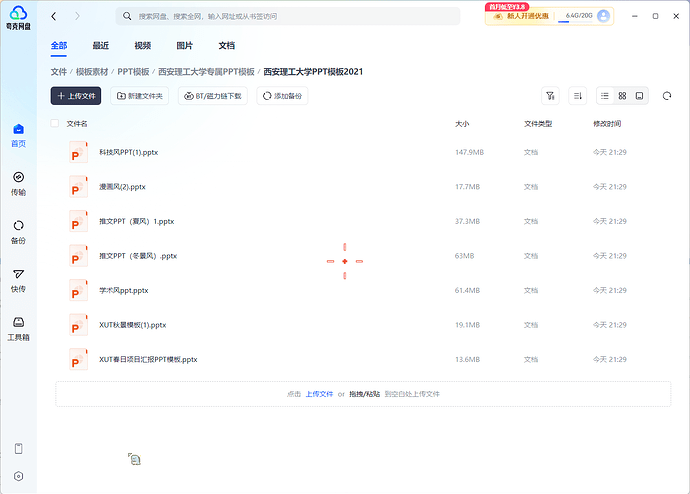Click the pptx icon of XUT秋景模板(1).pptx

coord(78,325)
